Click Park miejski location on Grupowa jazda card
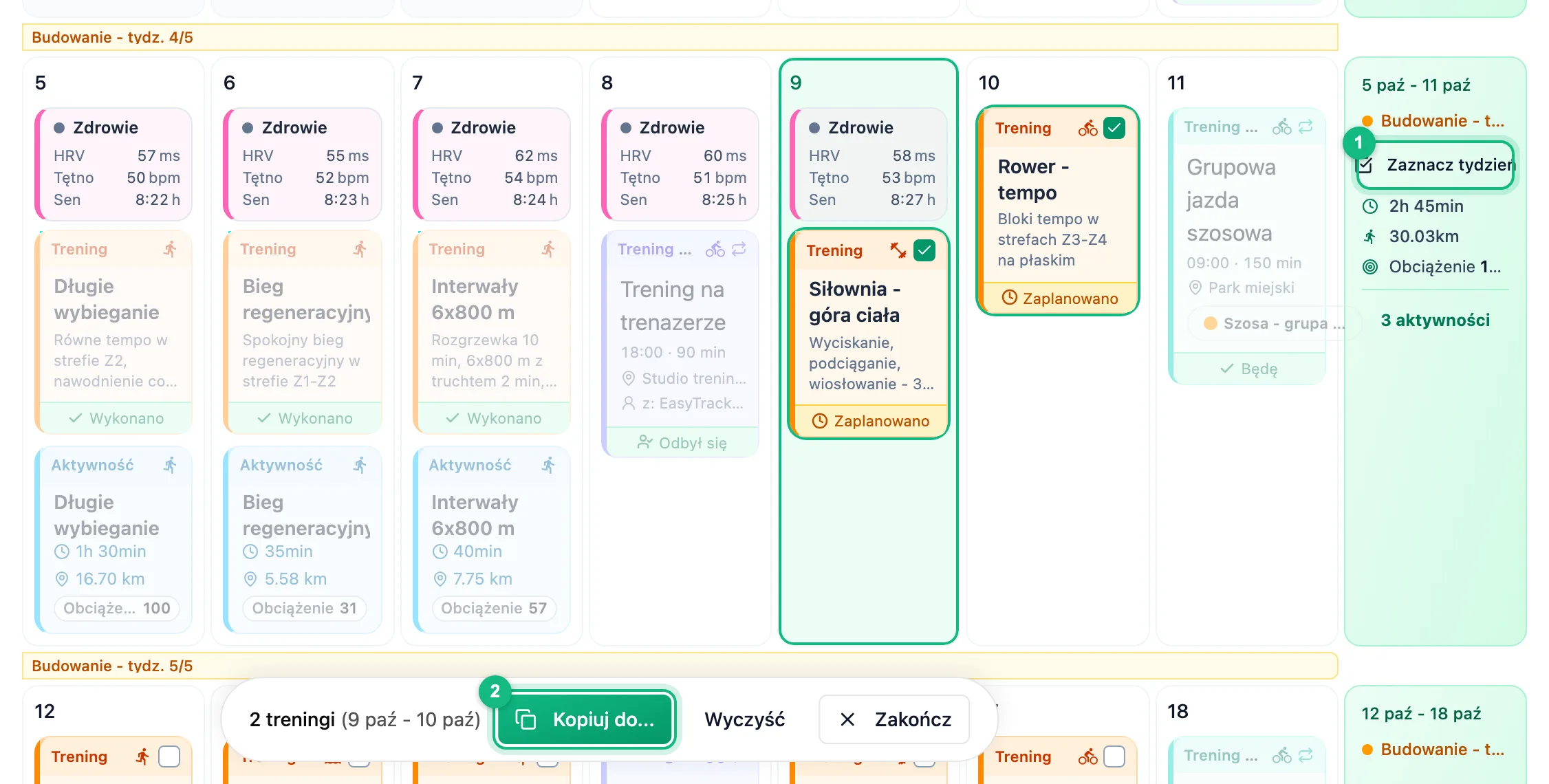Screen dimensions: 1549x784 1250,287
